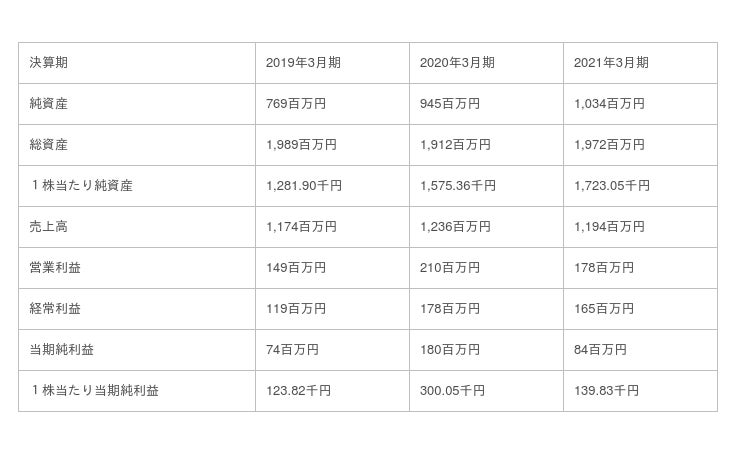Screen dimensions: 740x452
Task: Select the 2019年3月期 column header
Action: coord(303,63)
